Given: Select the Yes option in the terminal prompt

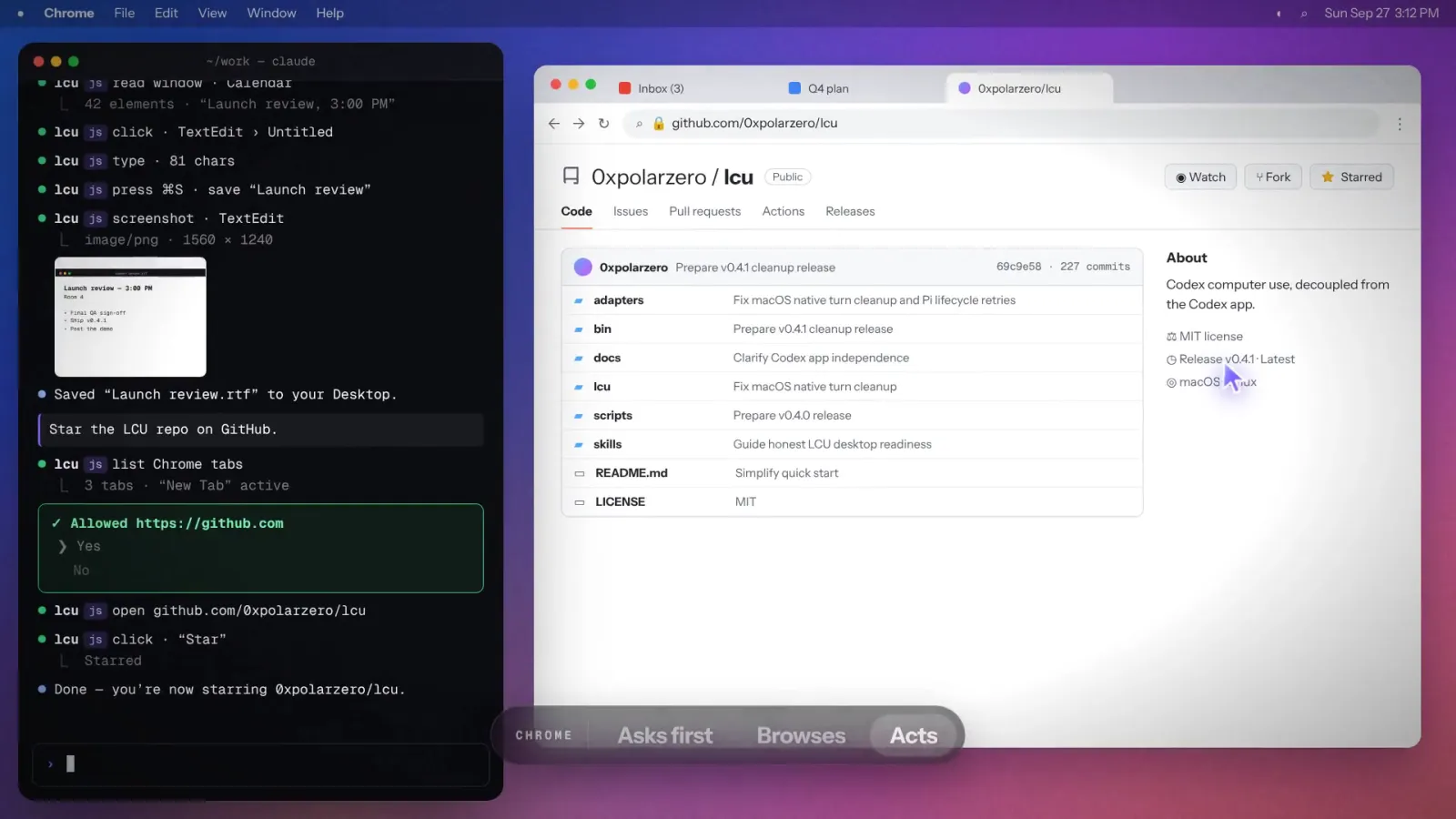Looking at the screenshot, I should 88,546.
